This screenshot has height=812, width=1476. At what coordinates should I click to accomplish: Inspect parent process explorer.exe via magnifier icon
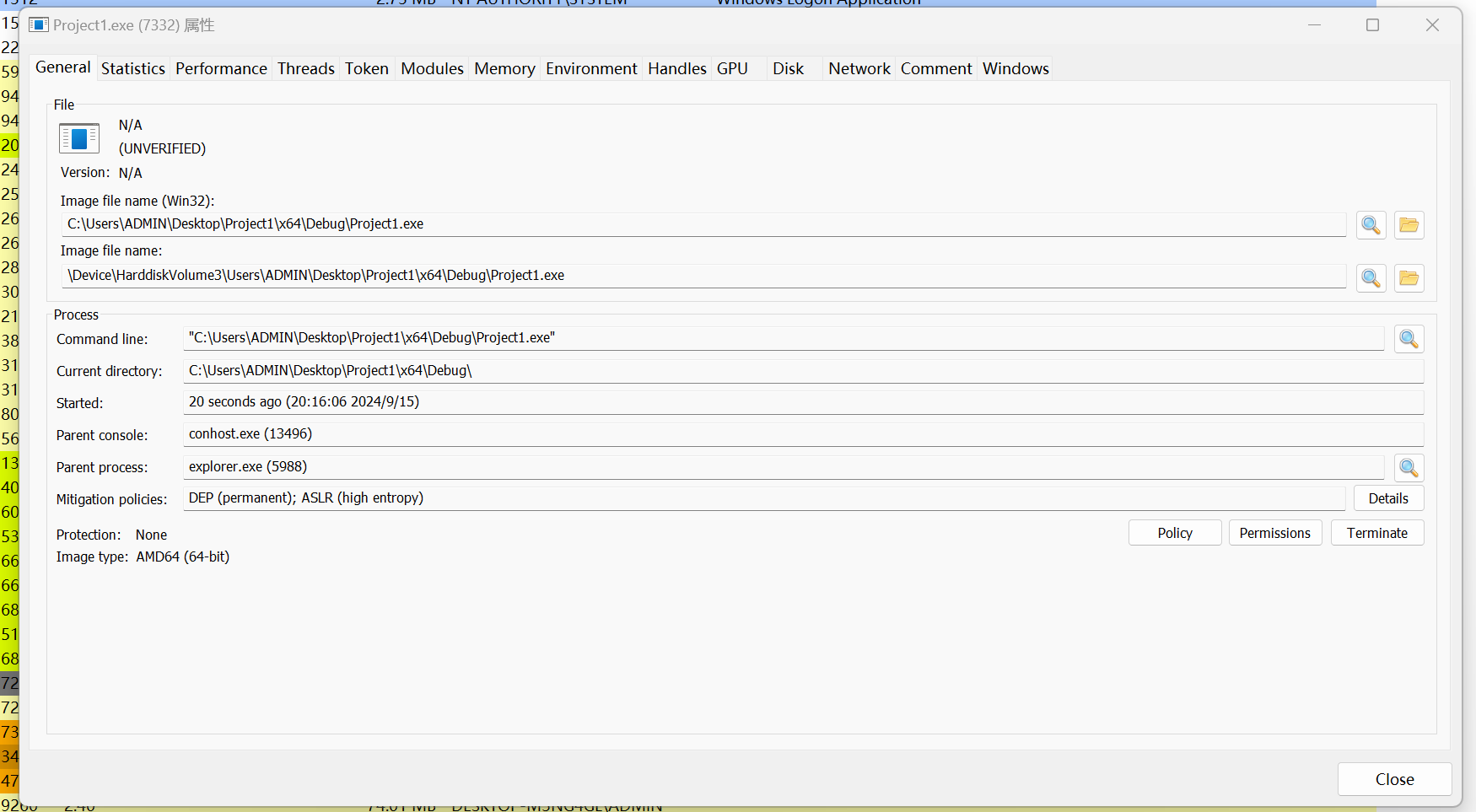point(1409,468)
